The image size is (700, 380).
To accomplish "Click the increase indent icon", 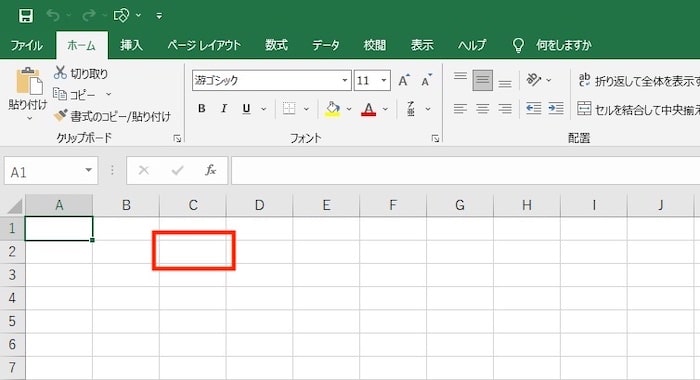I will 556,109.
